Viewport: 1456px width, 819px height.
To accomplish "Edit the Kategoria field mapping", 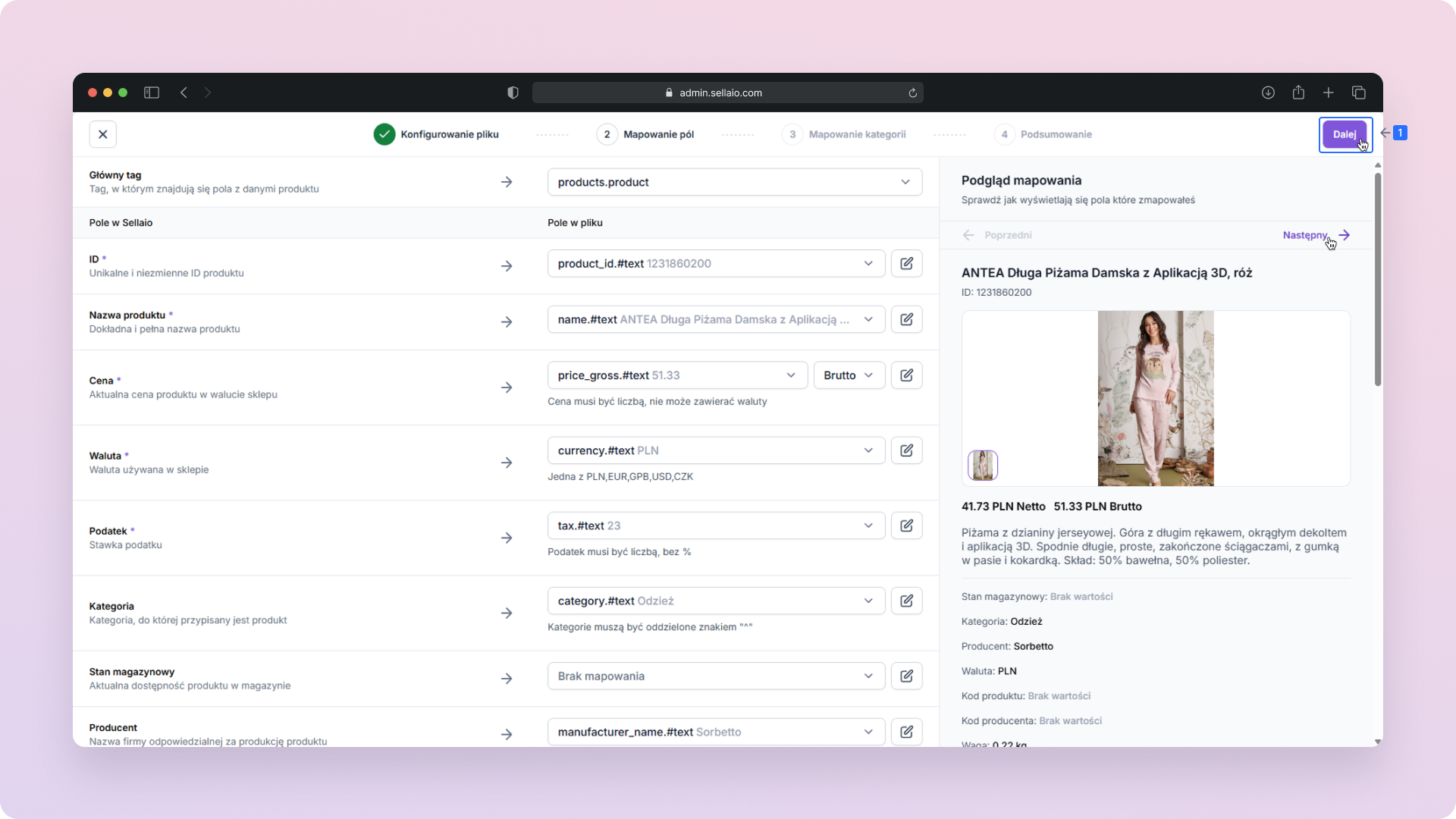I will [x=906, y=601].
